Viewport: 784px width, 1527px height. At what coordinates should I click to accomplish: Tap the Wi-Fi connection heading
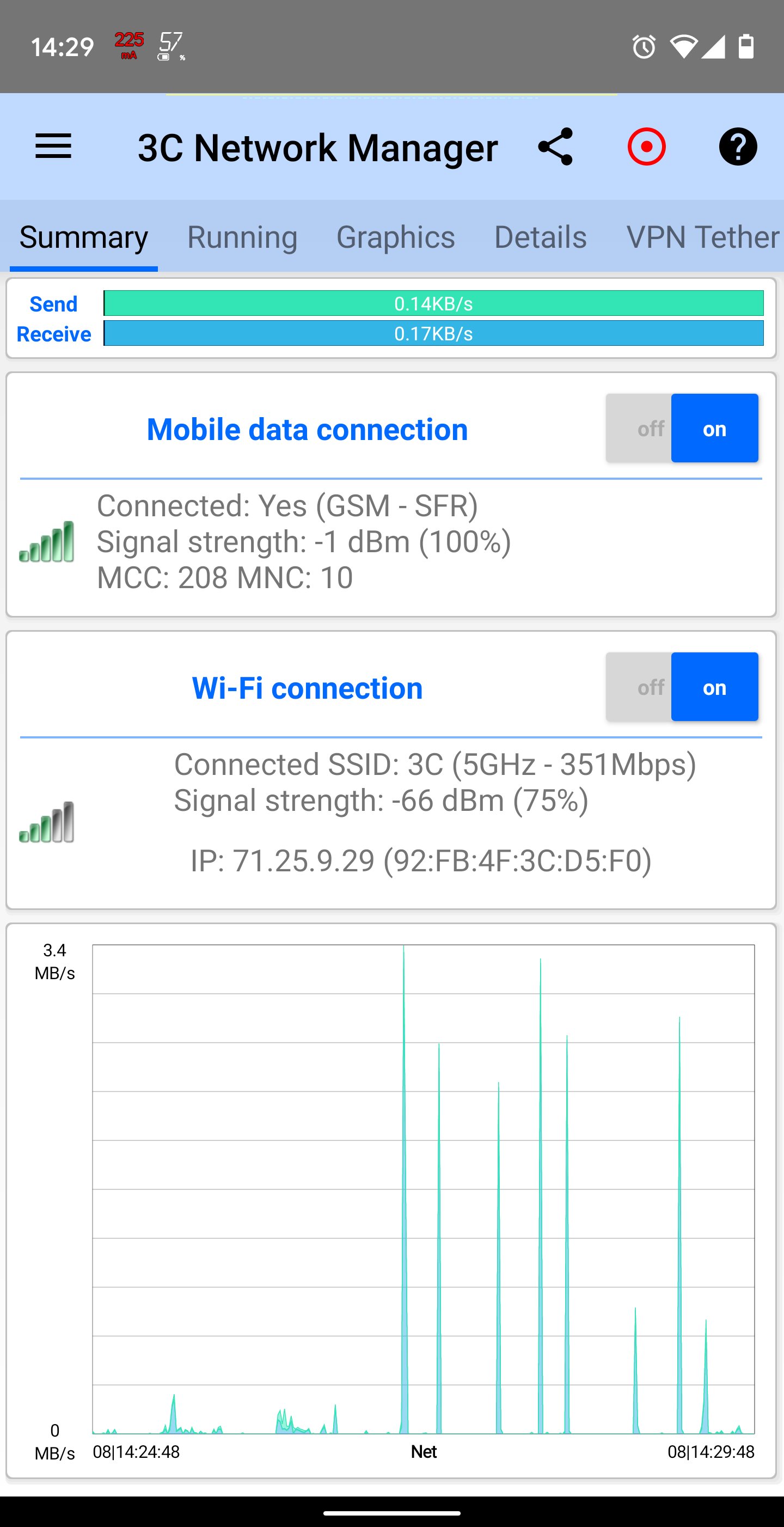point(307,688)
